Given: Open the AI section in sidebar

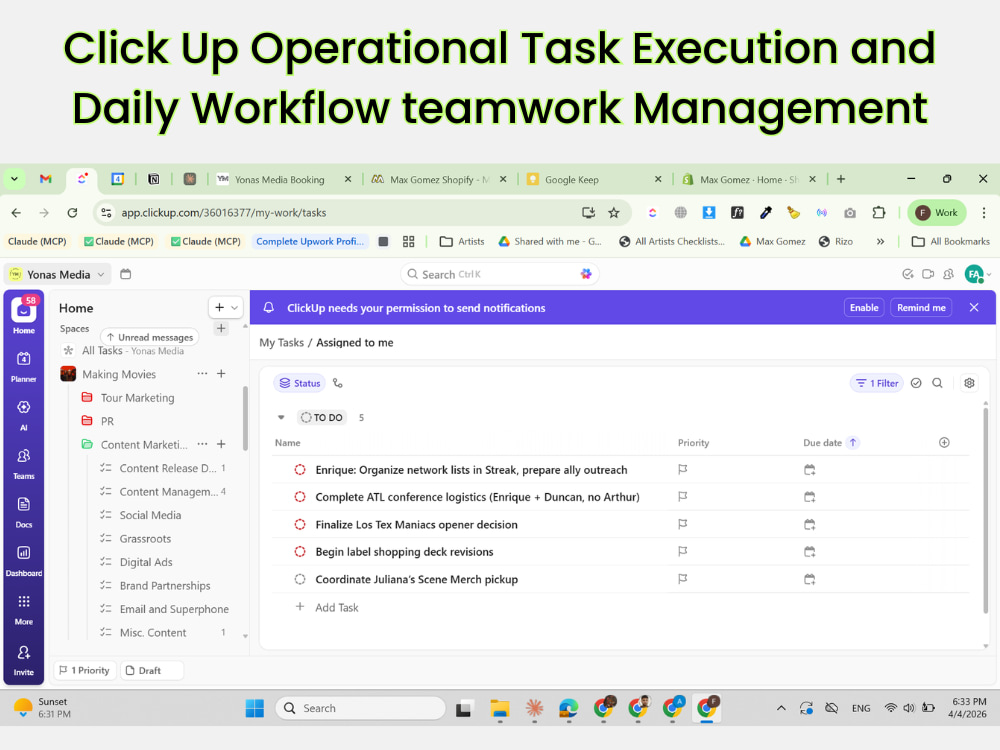Looking at the screenshot, I should [x=24, y=408].
